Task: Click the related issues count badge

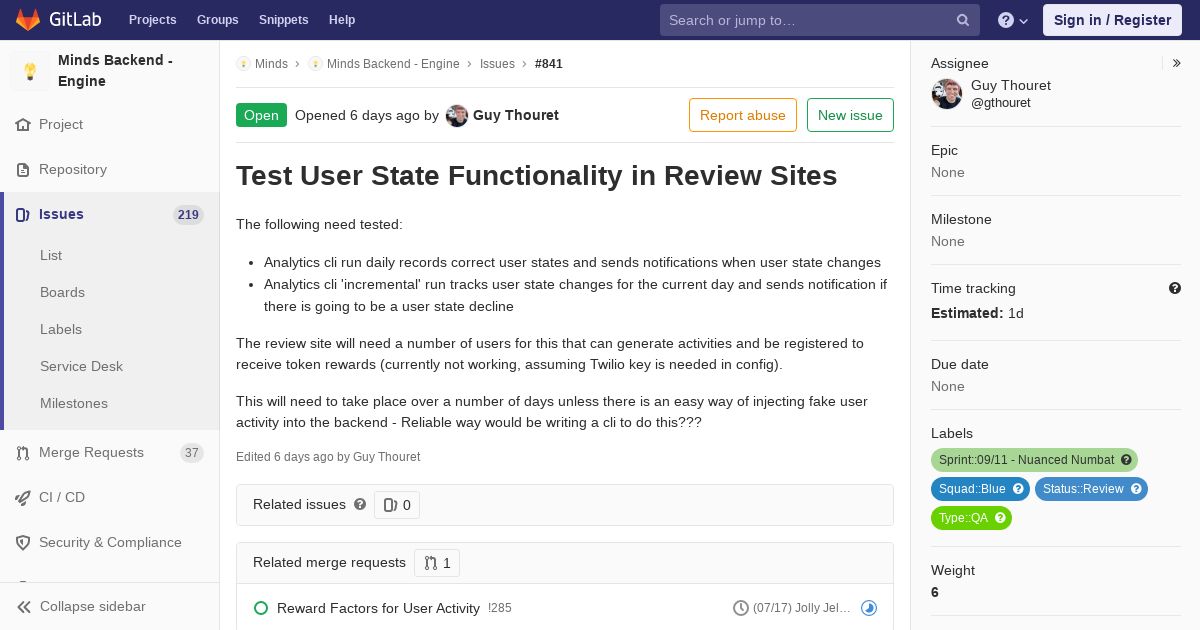Action: 397,505
